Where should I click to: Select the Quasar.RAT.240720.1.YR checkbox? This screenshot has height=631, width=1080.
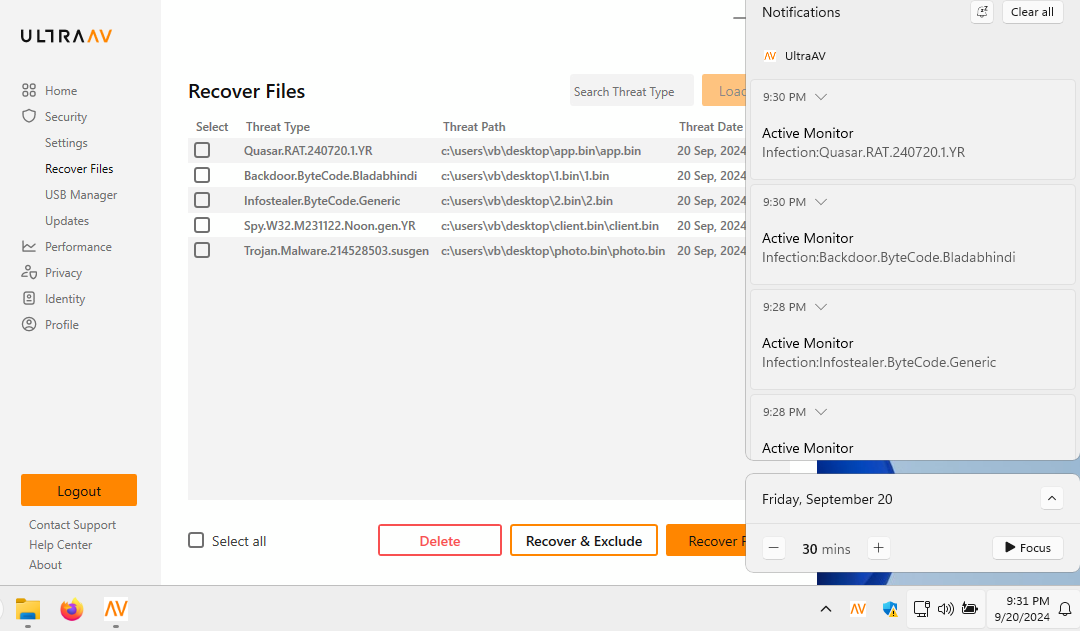[x=202, y=150]
